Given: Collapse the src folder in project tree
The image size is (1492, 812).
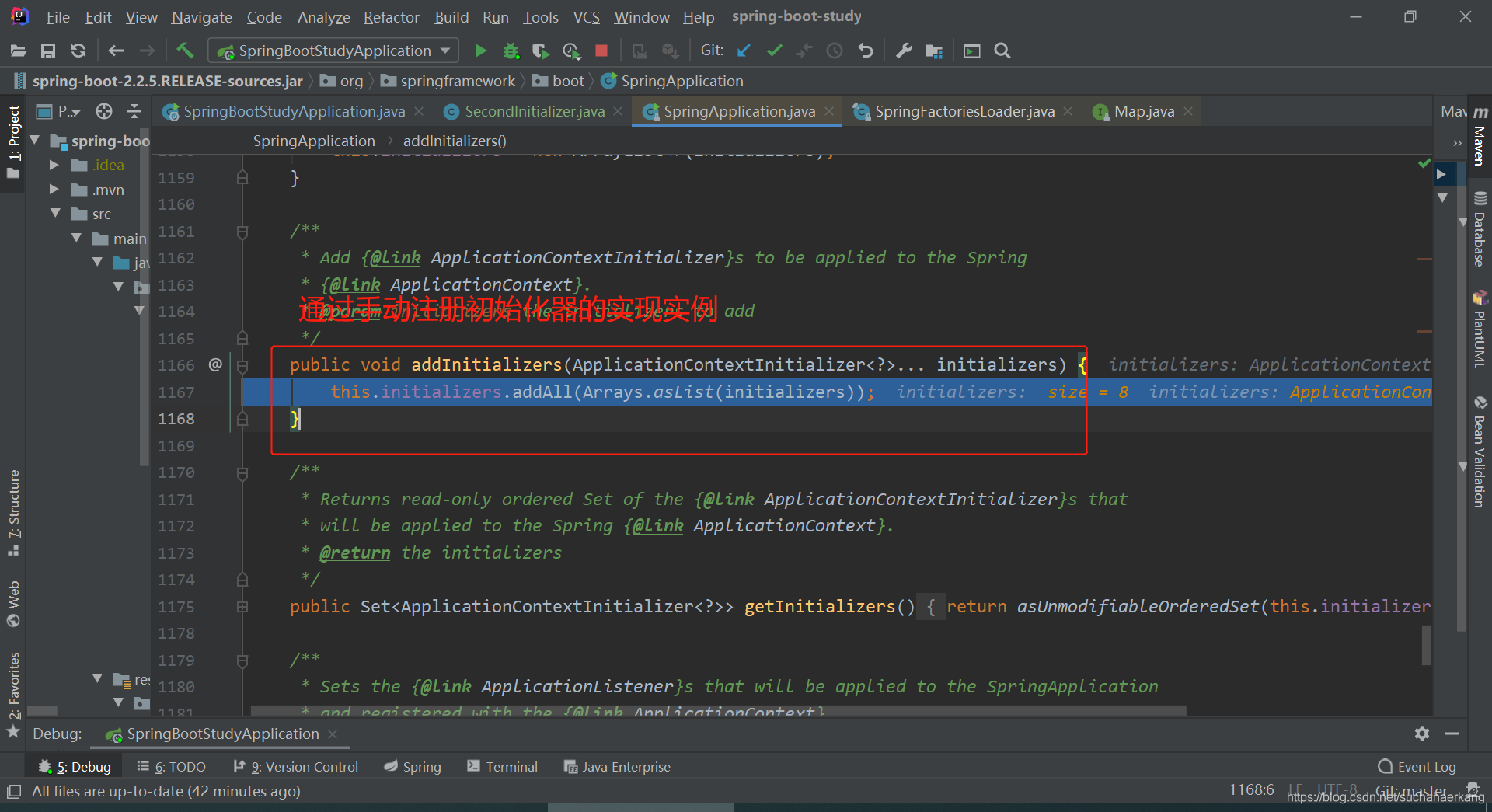Looking at the screenshot, I should pos(55,213).
